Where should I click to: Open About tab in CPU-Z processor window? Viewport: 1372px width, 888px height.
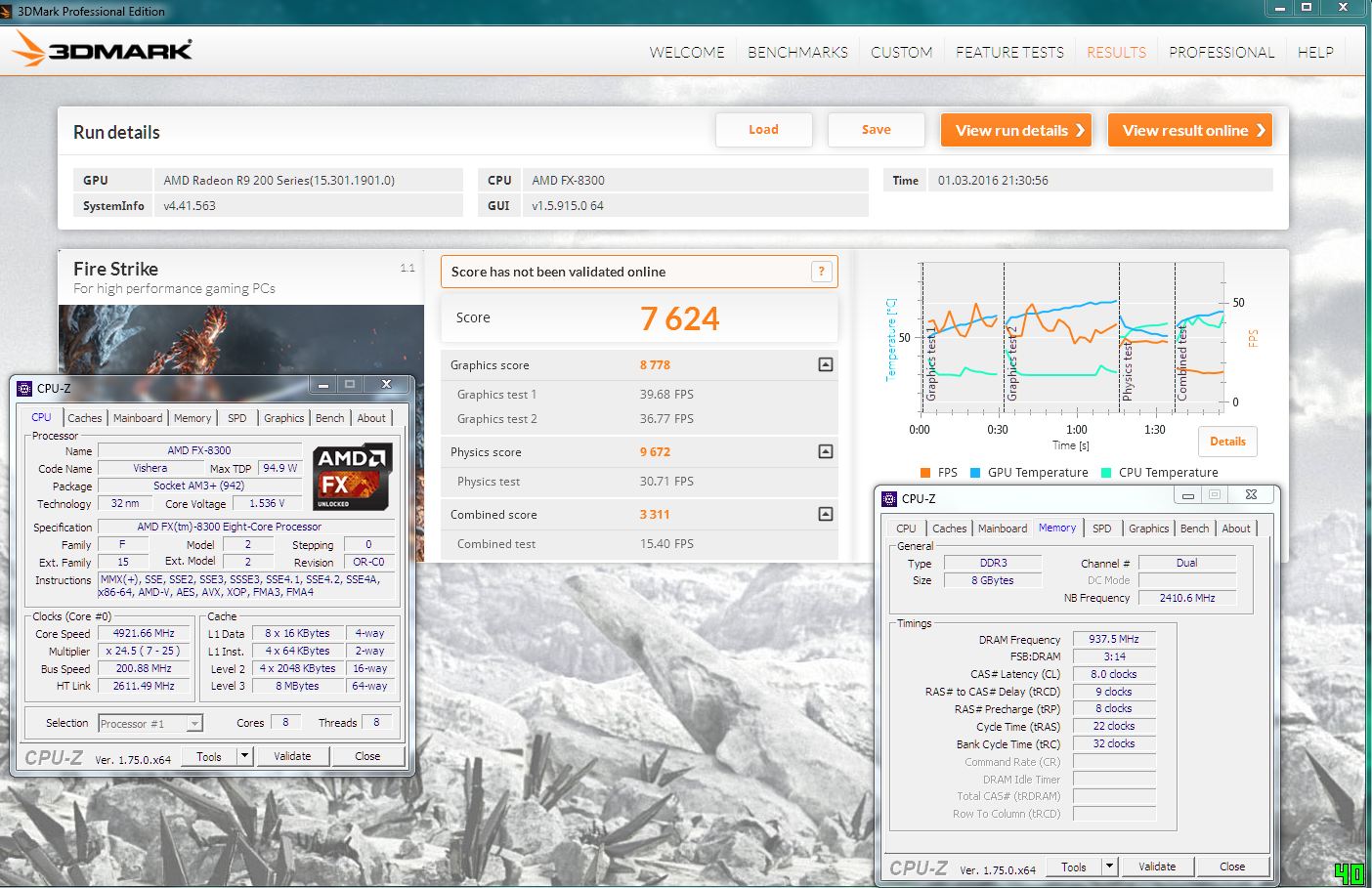click(371, 418)
